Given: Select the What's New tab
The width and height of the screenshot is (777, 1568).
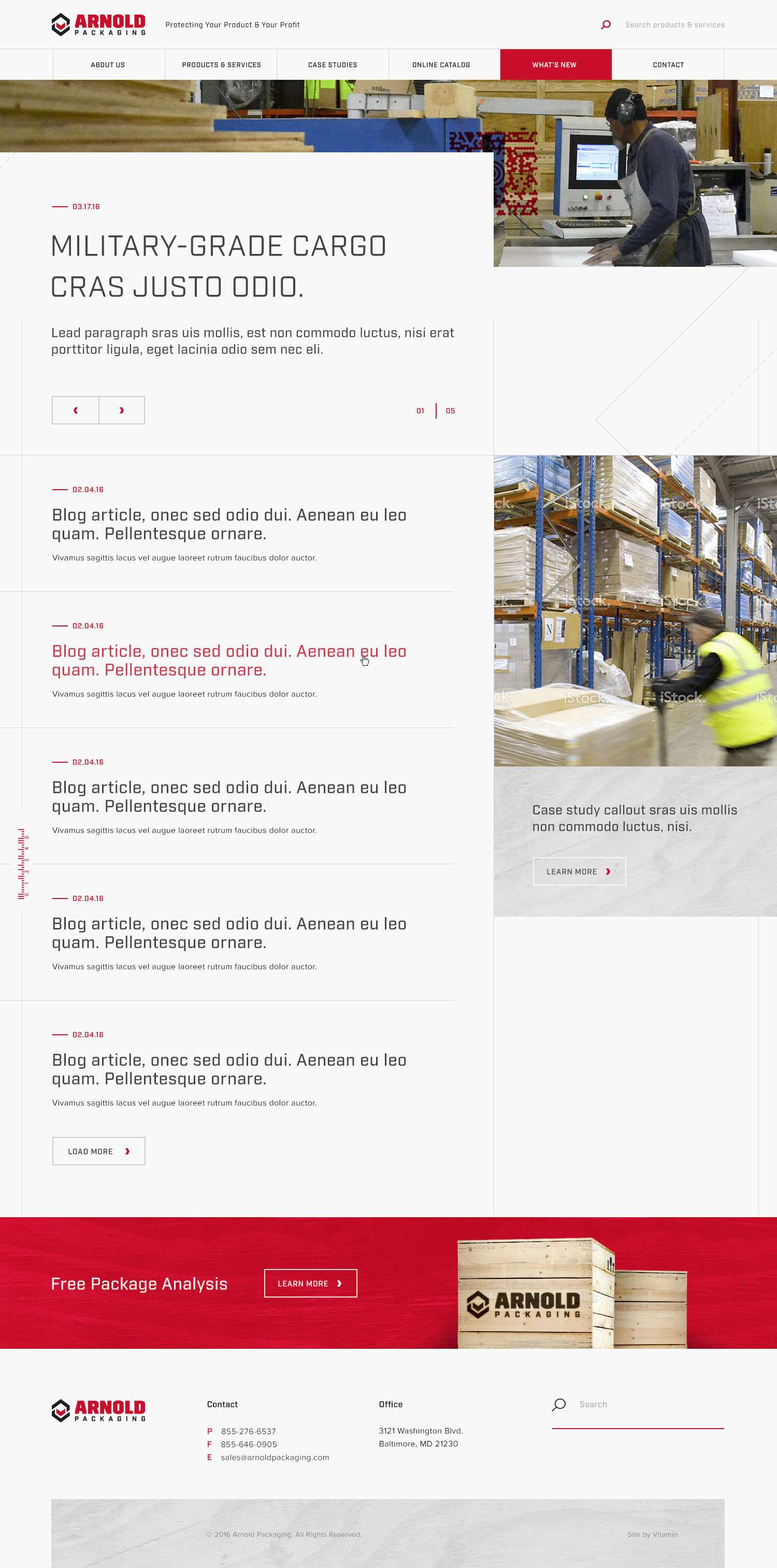Looking at the screenshot, I should click(554, 65).
